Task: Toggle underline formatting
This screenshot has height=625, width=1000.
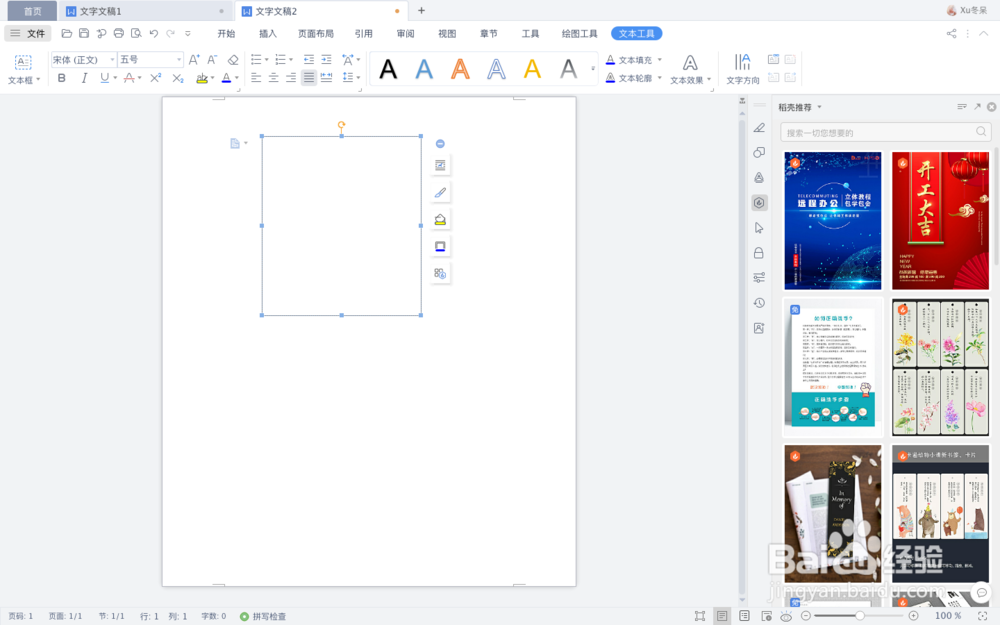Action: 105,78
